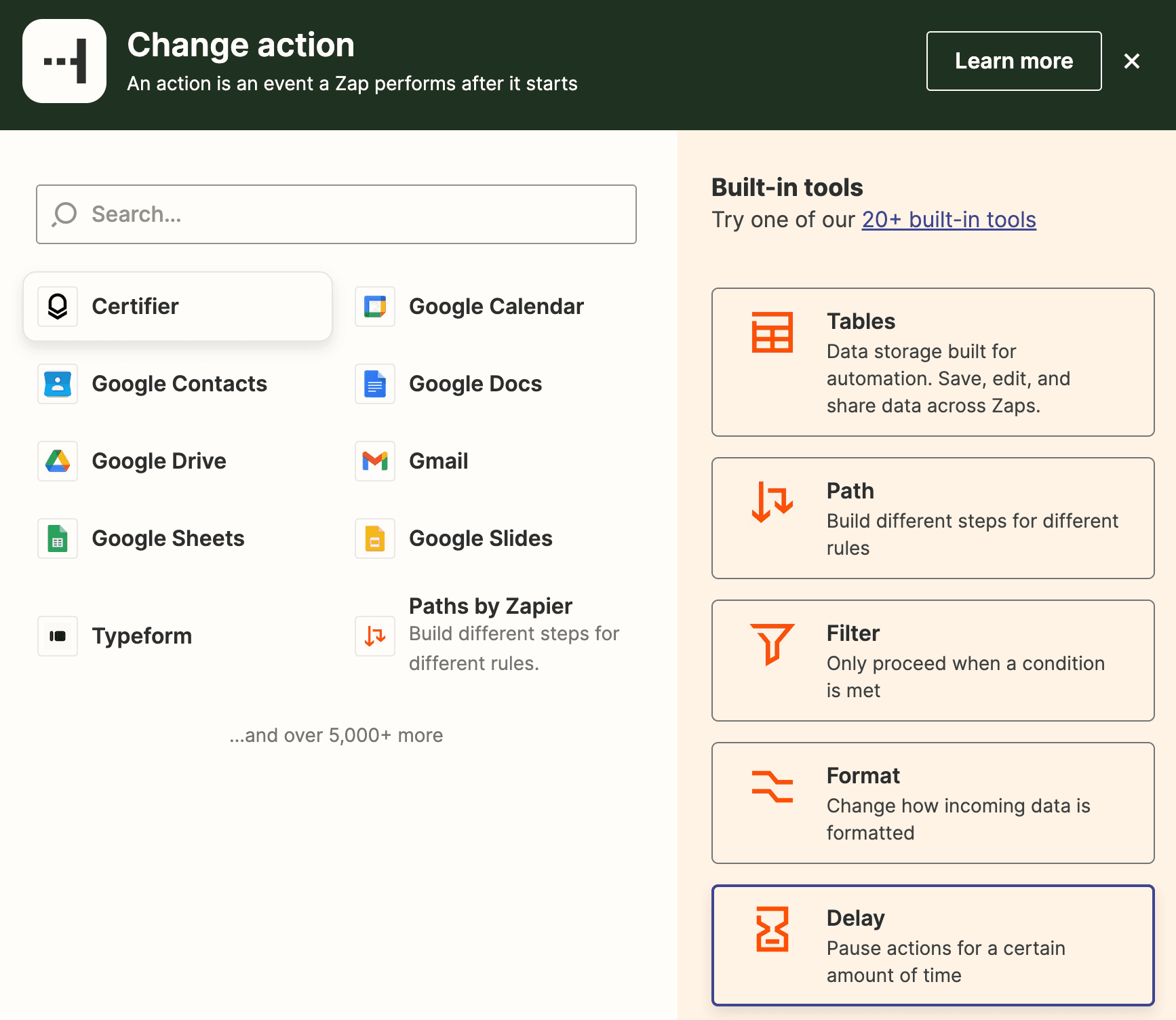Open the Paths by Zapier title
1176x1020 pixels.
pyautogui.click(x=490, y=606)
